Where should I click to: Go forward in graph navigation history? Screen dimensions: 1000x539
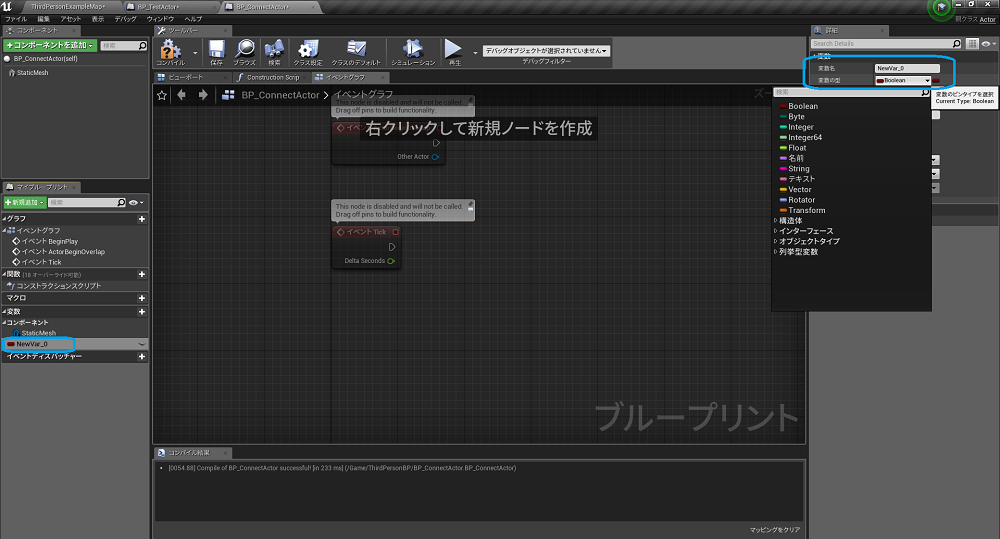click(x=203, y=95)
